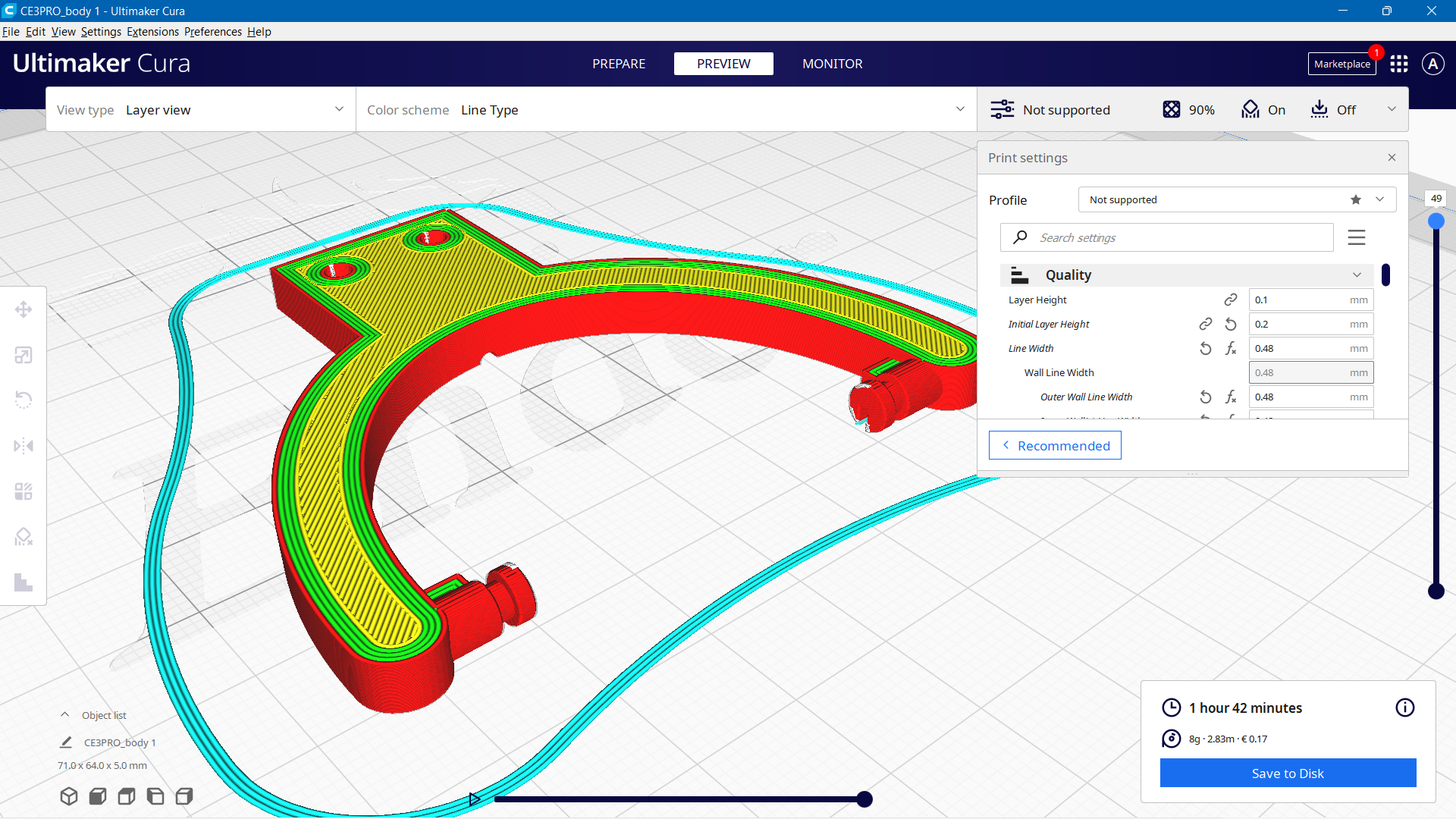Image resolution: width=1456 pixels, height=819 pixels.
Task: Select the Move tool in left toolbar
Action: (24, 309)
